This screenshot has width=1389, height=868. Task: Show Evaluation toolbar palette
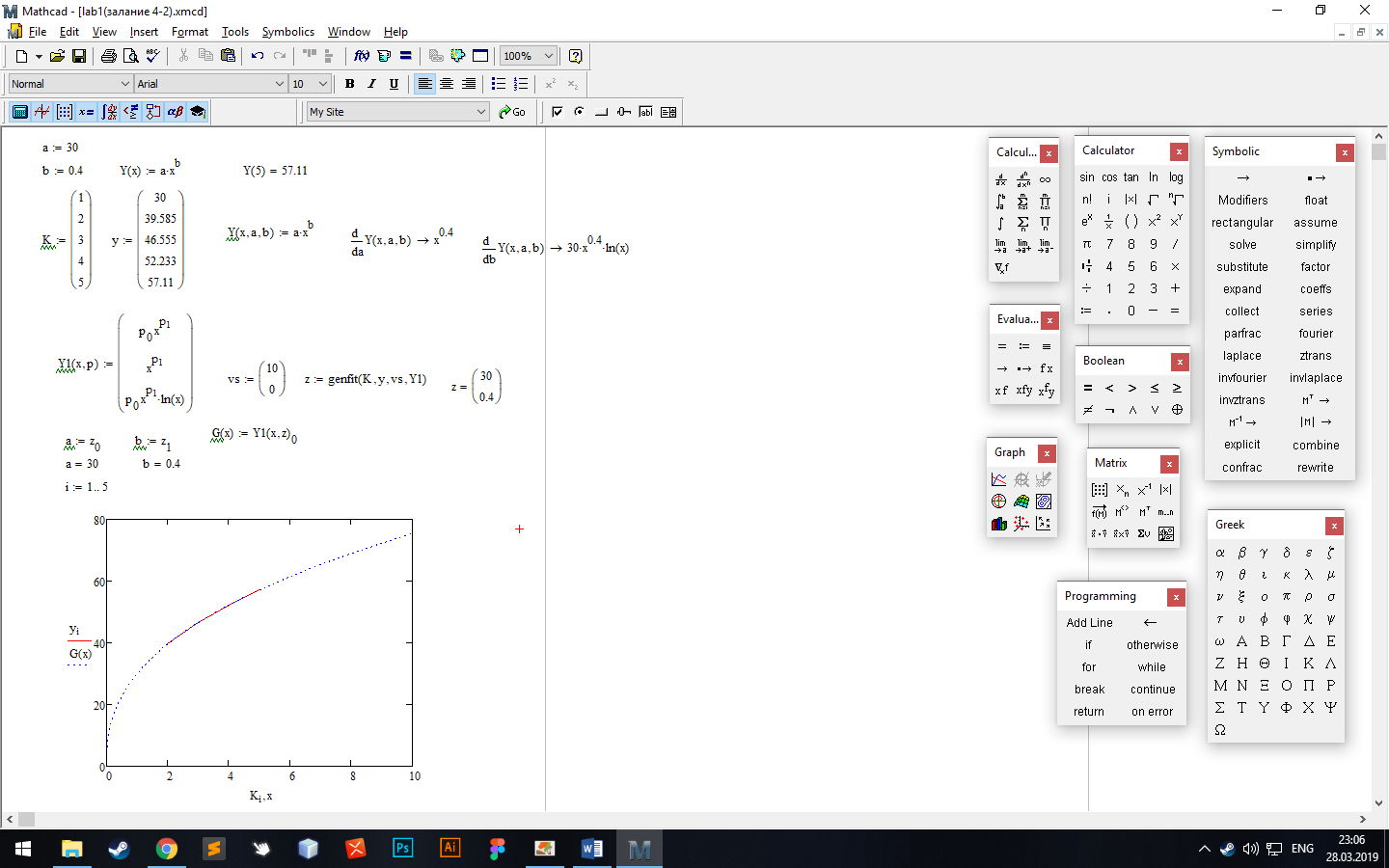click(86, 112)
